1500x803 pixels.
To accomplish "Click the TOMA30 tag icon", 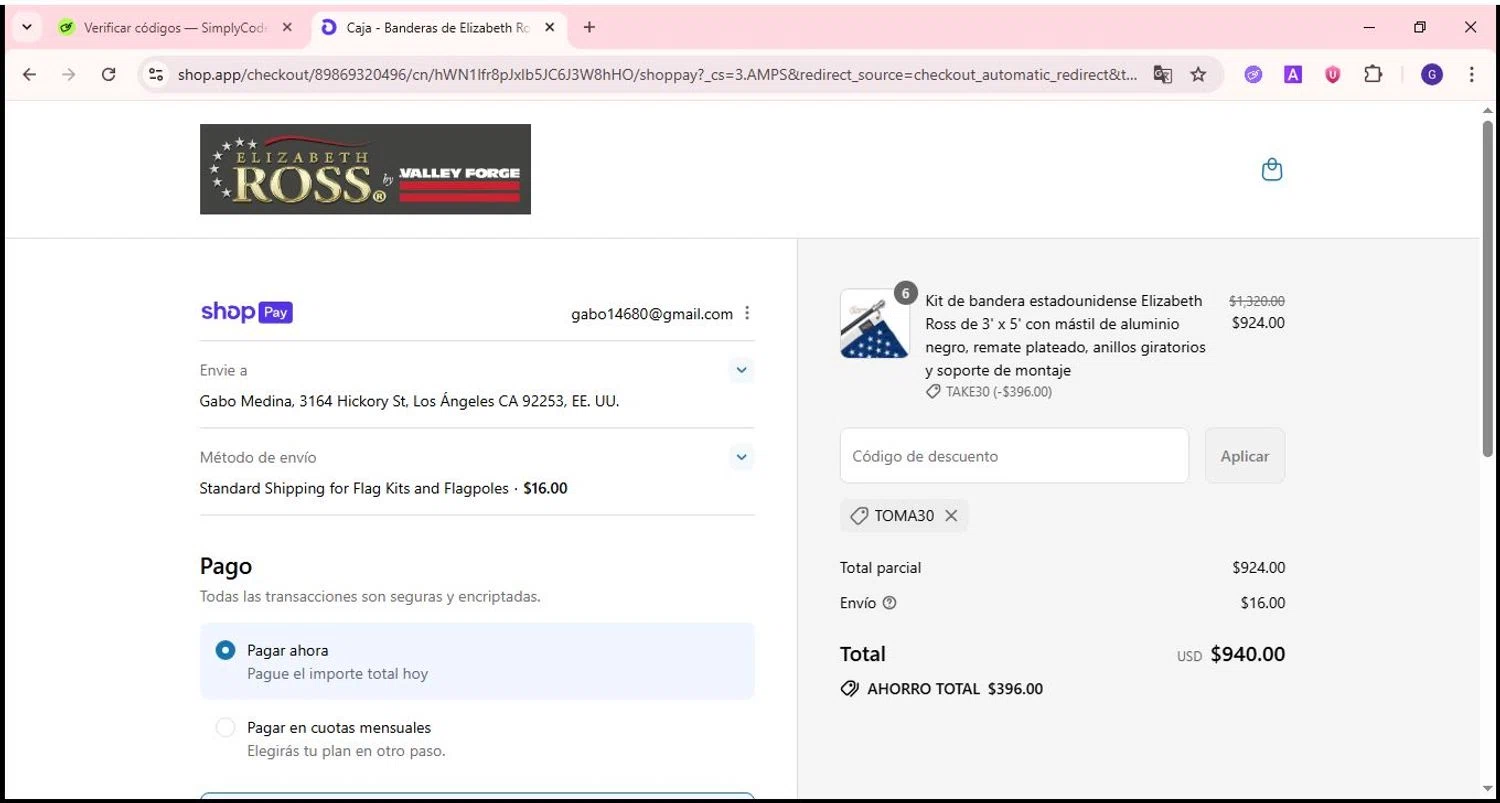I will [858, 516].
